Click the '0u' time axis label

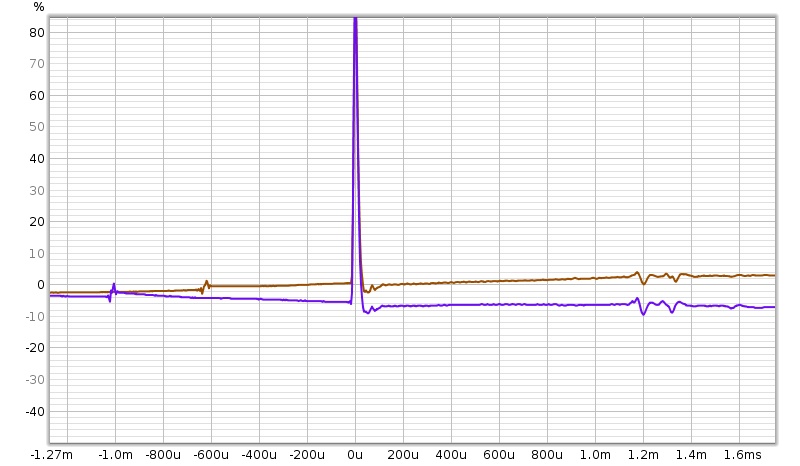pyautogui.click(x=355, y=455)
